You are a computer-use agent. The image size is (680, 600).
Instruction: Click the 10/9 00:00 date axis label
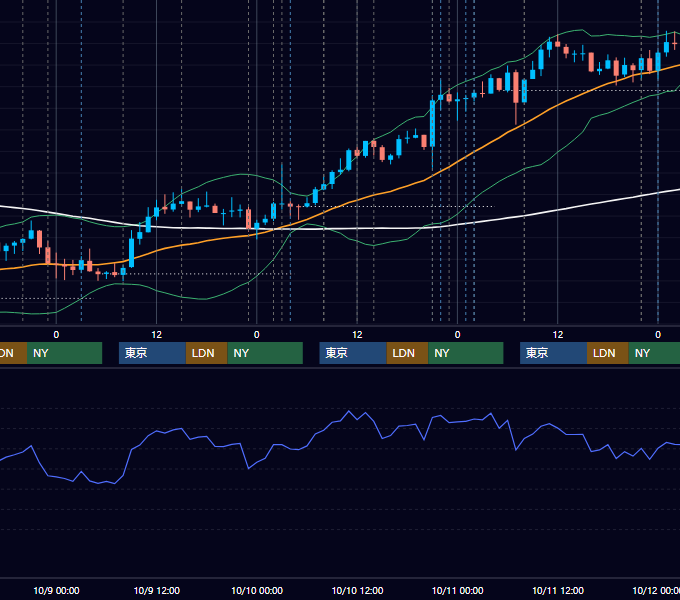click(x=56, y=590)
